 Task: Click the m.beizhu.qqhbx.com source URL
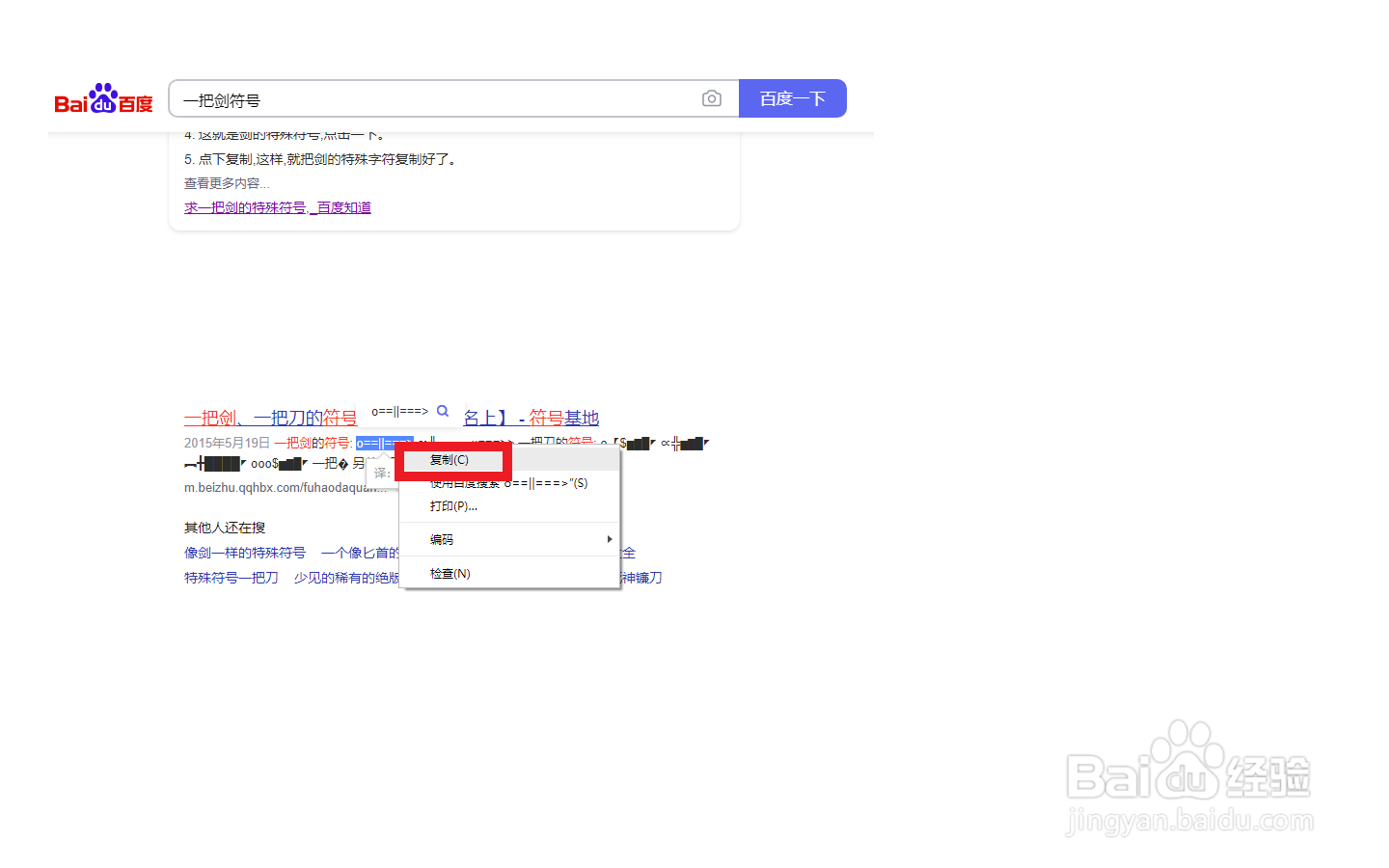(285, 488)
